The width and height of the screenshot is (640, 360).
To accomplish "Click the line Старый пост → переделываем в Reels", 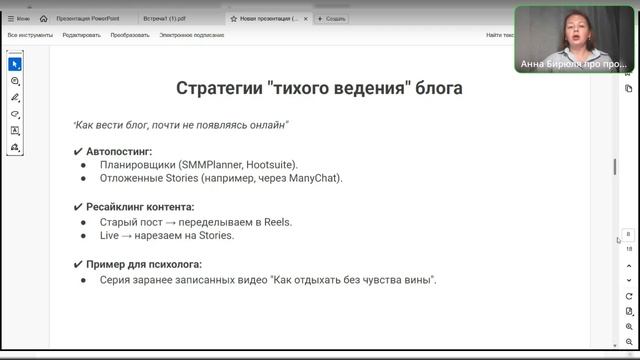I will (x=196, y=222).
